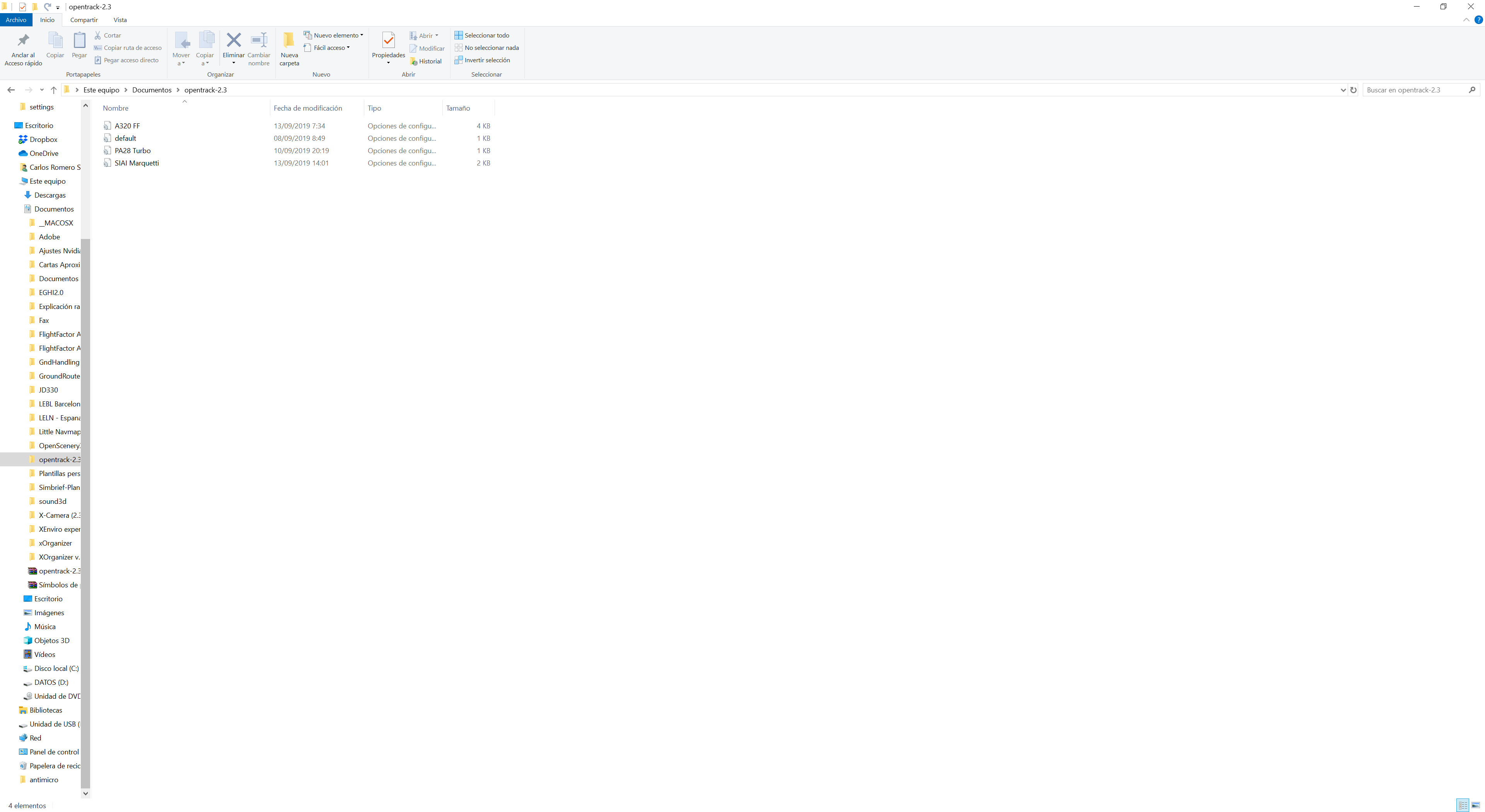Image resolution: width=1485 pixels, height=812 pixels.
Task: Rename using Cambiar nombre
Action: (x=258, y=48)
